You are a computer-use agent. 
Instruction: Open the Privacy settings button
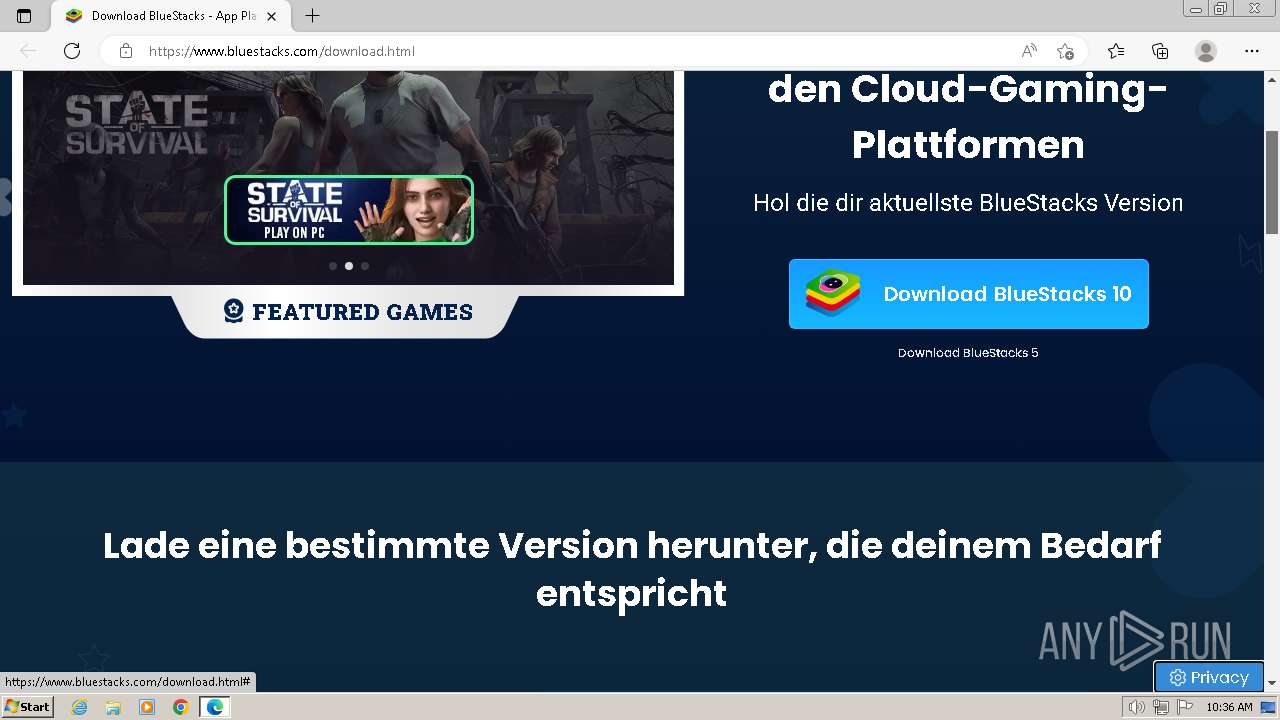click(x=1209, y=677)
